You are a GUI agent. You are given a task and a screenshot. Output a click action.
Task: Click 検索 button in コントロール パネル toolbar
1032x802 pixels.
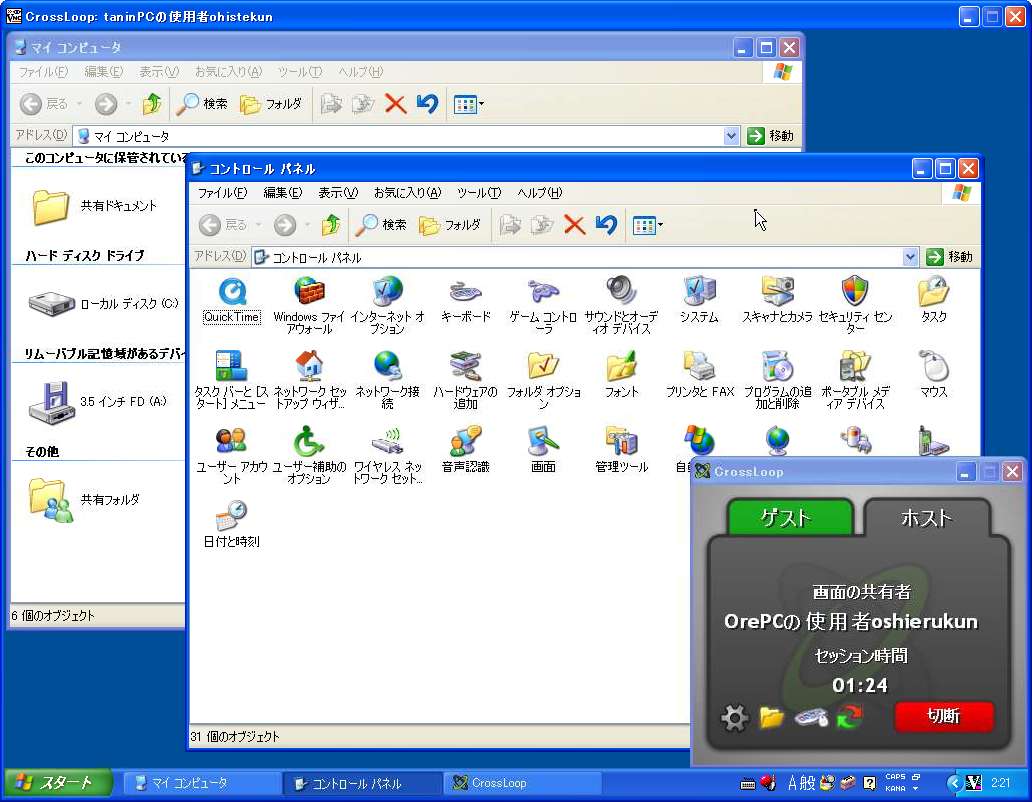(x=381, y=225)
